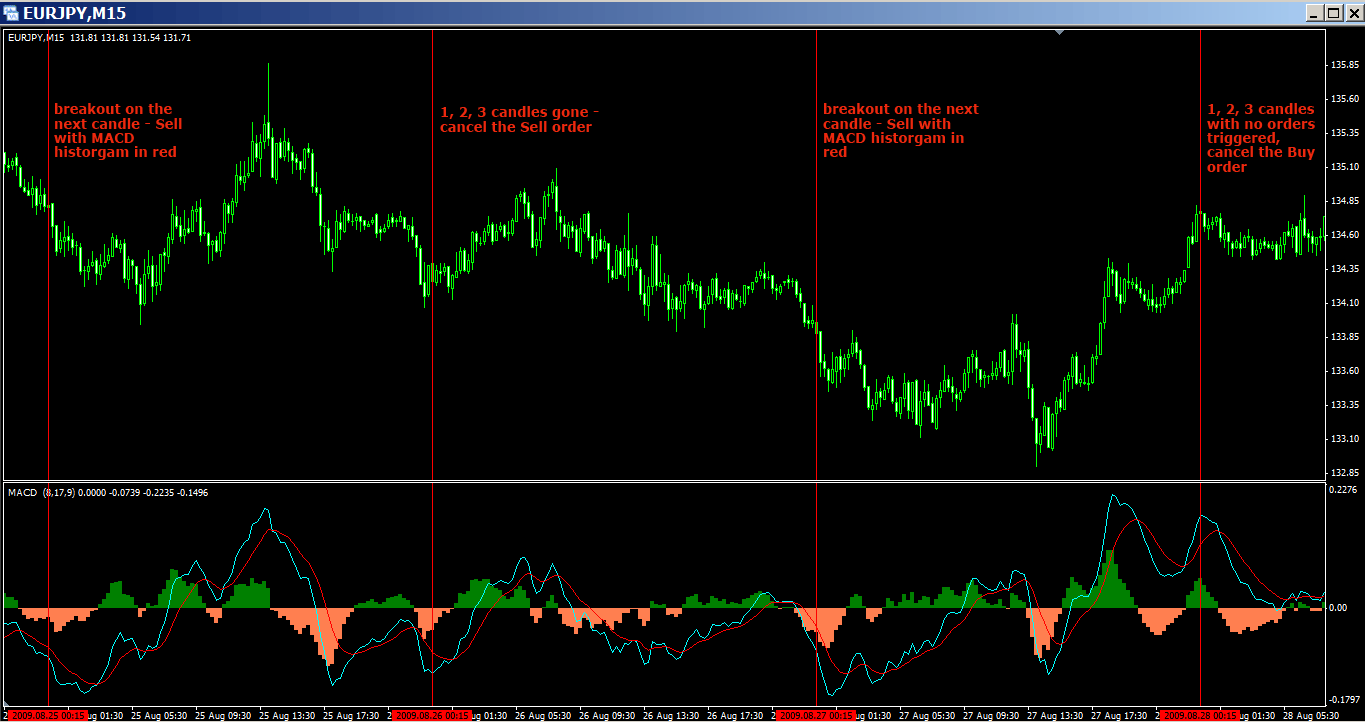Maximize the EURJPY chart window

(x=1333, y=13)
